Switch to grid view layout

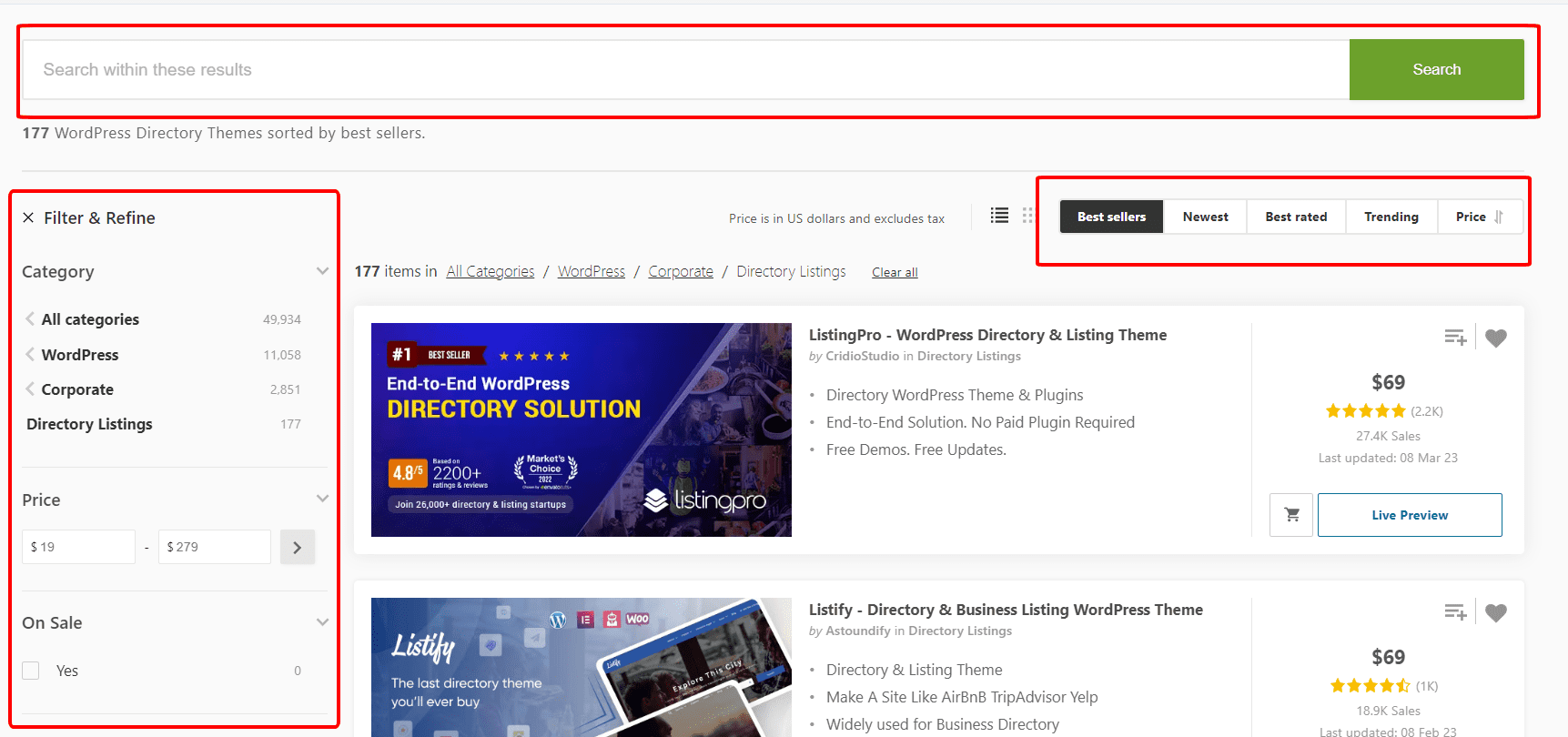point(1027,216)
